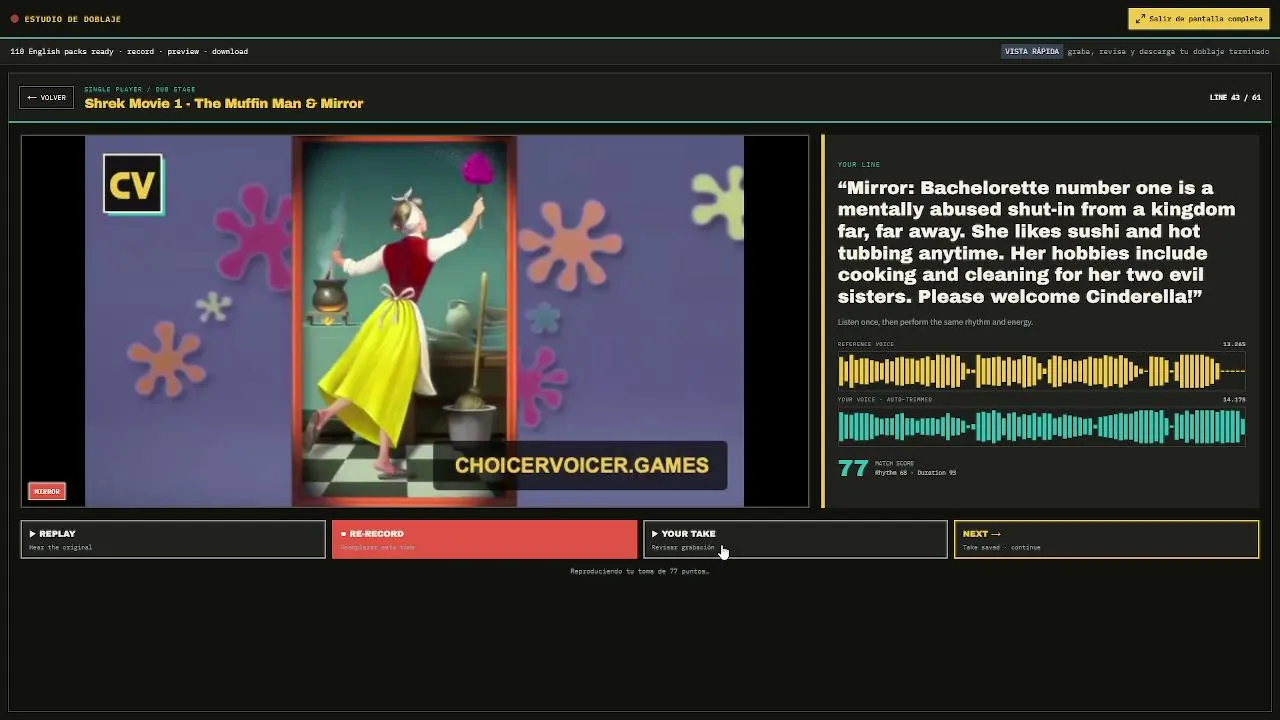1280x720 pixels.
Task: Click the Mirror Bachelorette line script text
Action: point(1037,242)
